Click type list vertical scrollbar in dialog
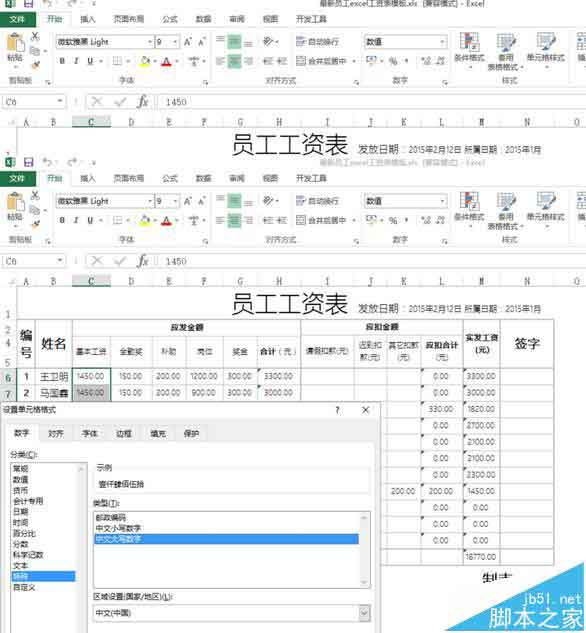Image resolution: width=586 pixels, height=633 pixels. pyautogui.click(x=364, y=549)
